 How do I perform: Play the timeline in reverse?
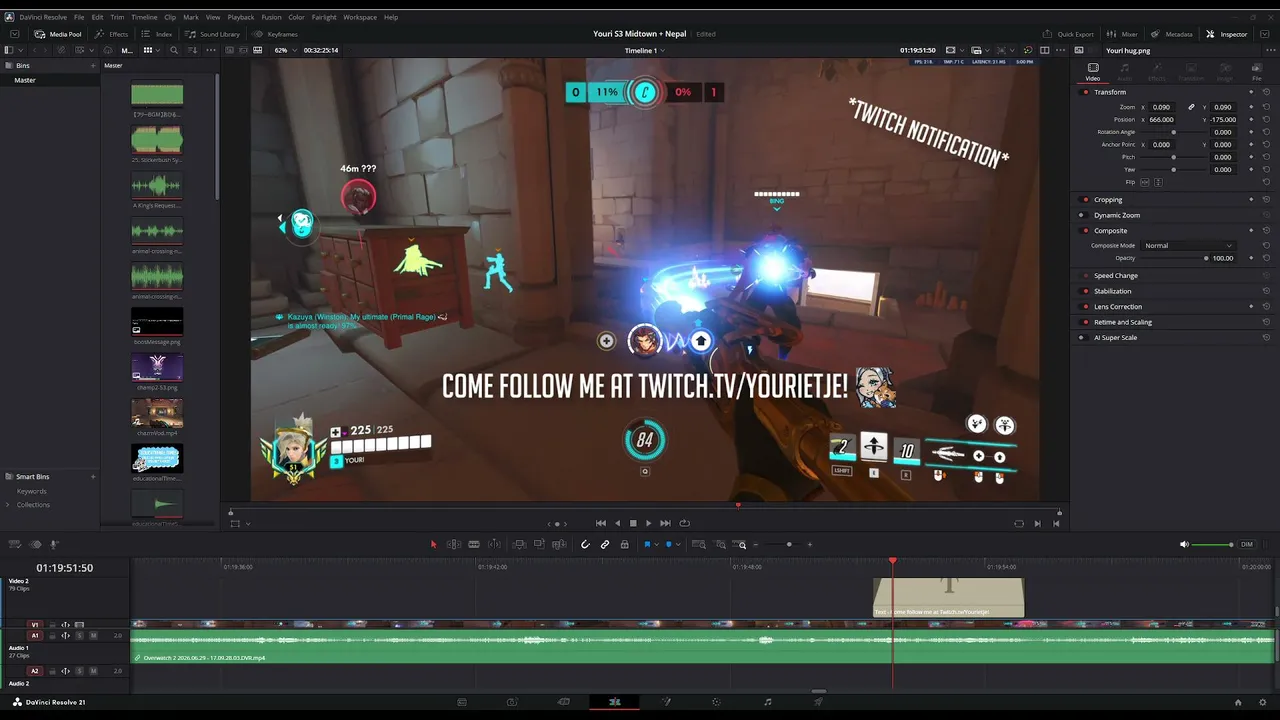(x=617, y=523)
